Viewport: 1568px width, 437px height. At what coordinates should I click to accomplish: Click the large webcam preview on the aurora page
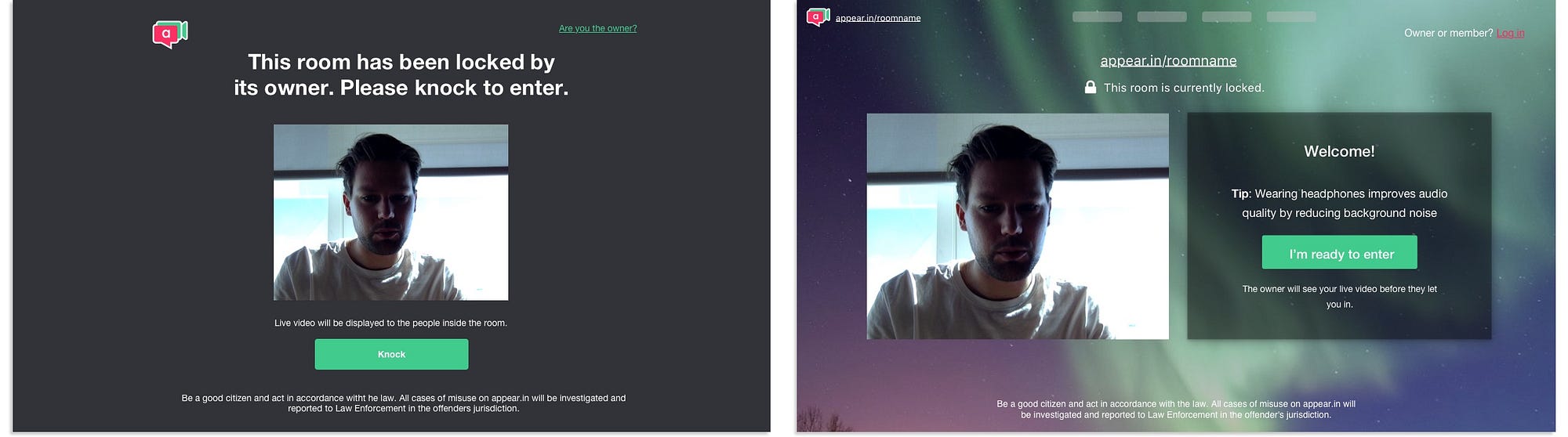click(1017, 226)
